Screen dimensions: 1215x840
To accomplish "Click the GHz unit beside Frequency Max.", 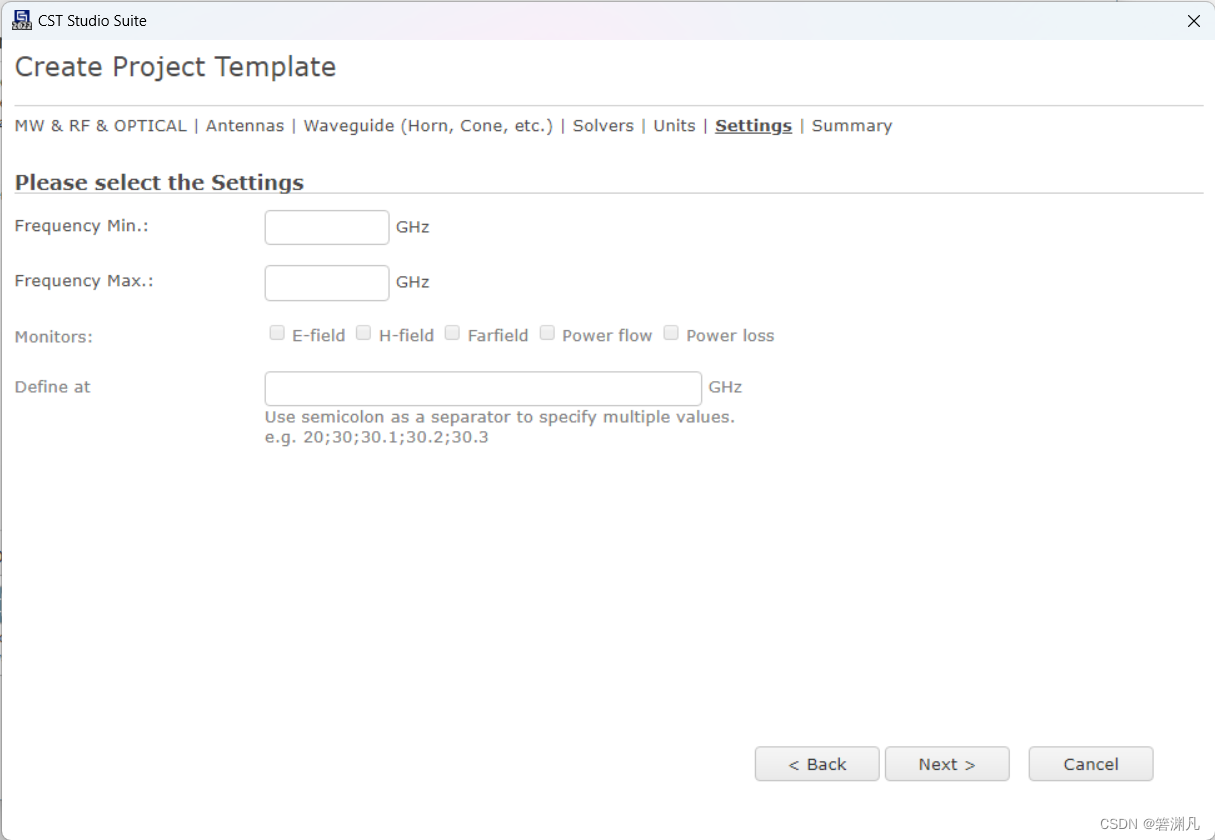I will [413, 282].
